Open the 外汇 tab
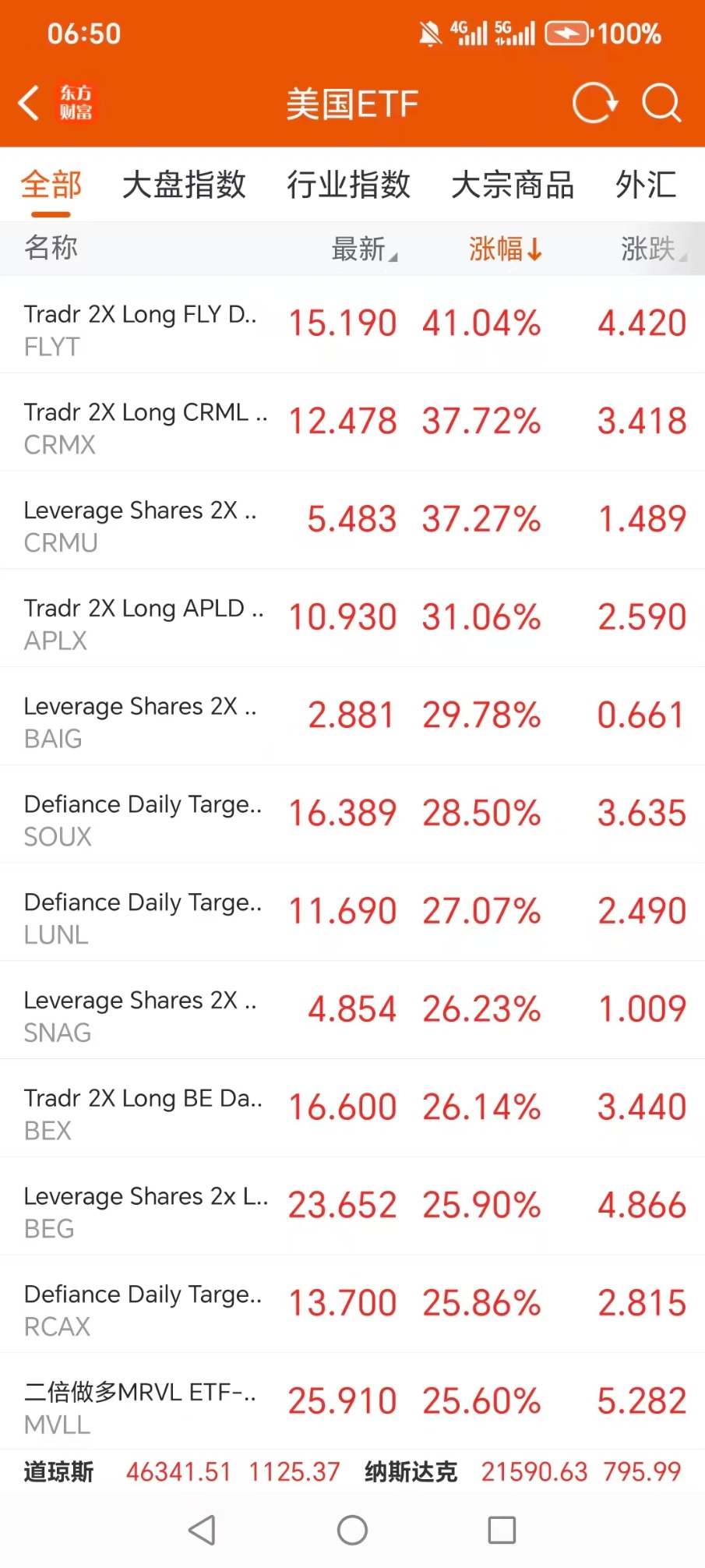Image resolution: width=705 pixels, height=1568 pixels. tap(645, 185)
